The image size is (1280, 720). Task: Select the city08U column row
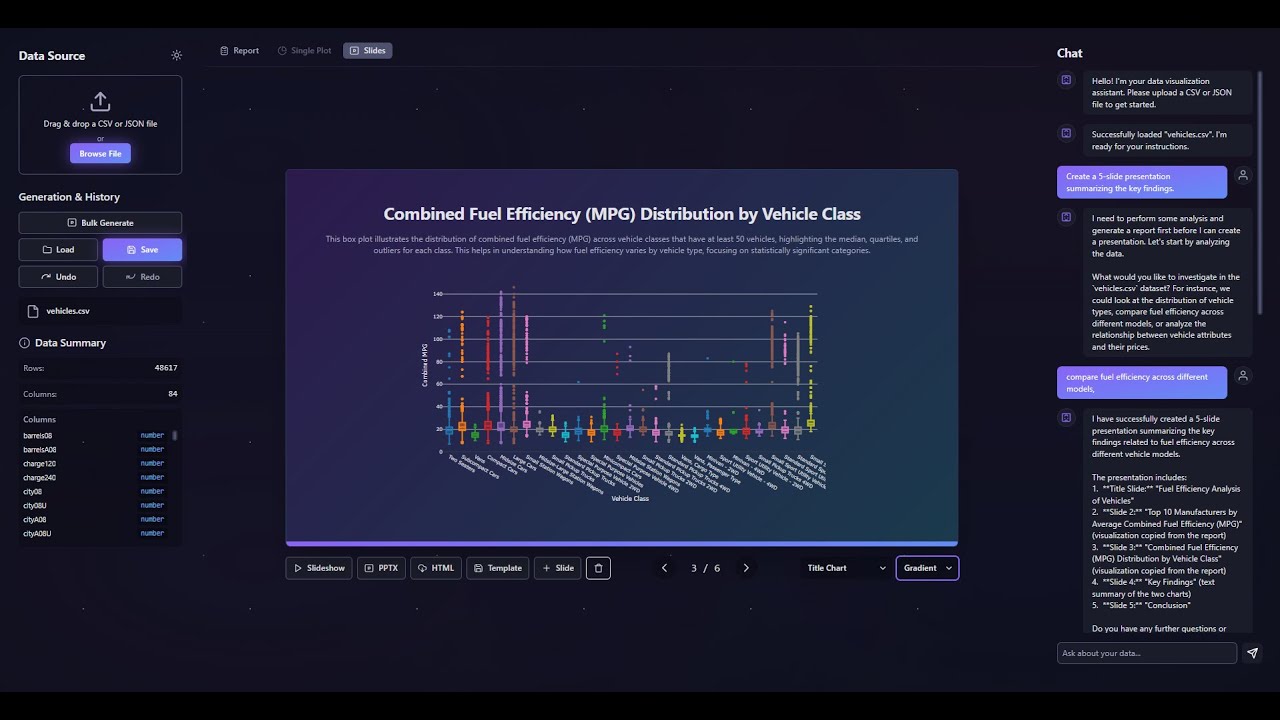click(96, 506)
